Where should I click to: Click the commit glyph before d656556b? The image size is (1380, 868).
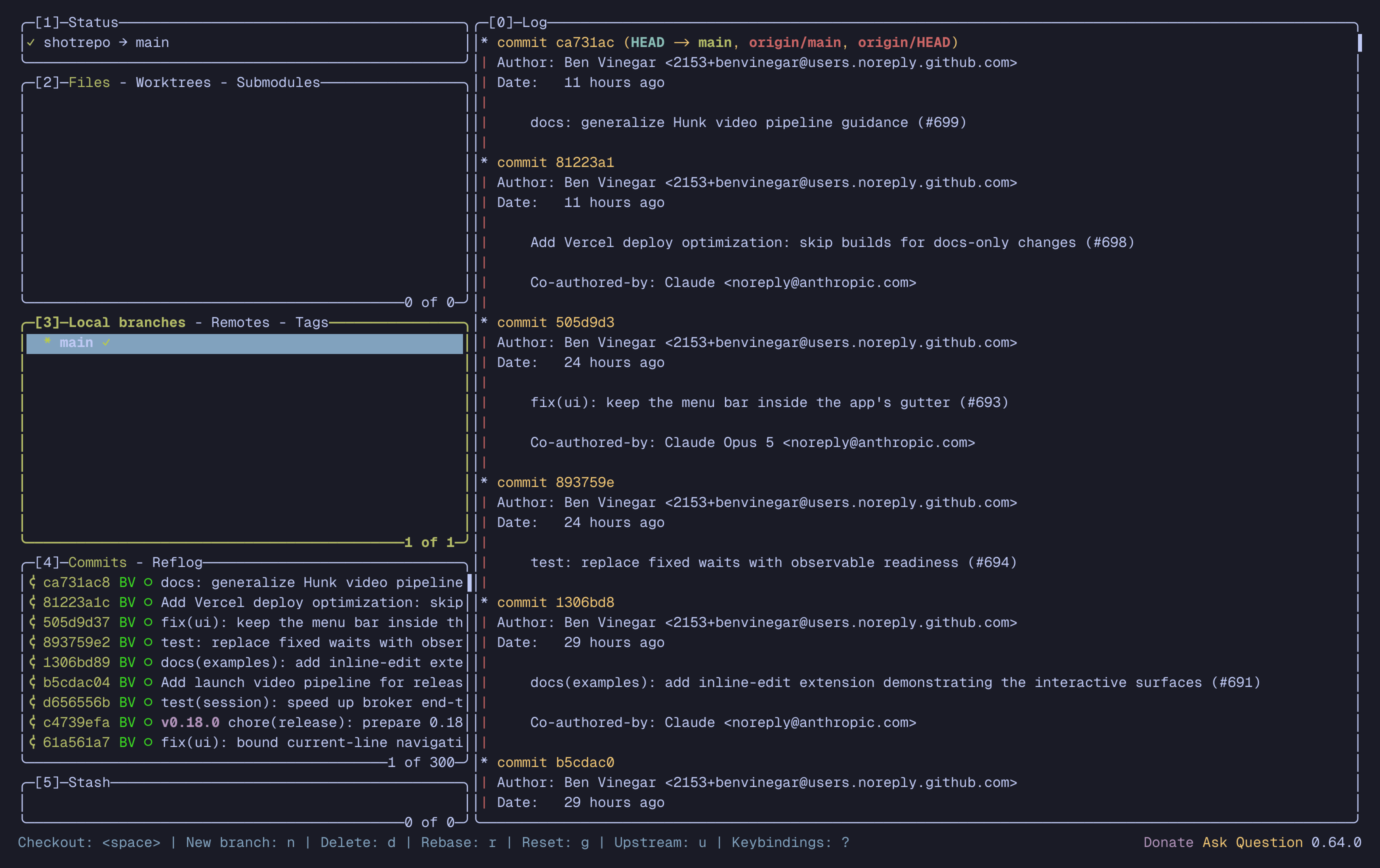[32, 703]
